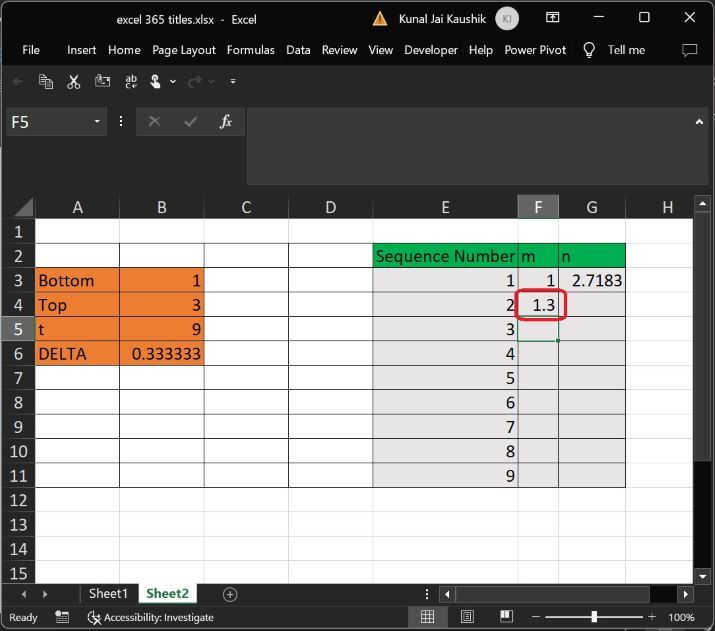Switch to Normal view in status bar

point(427,617)
